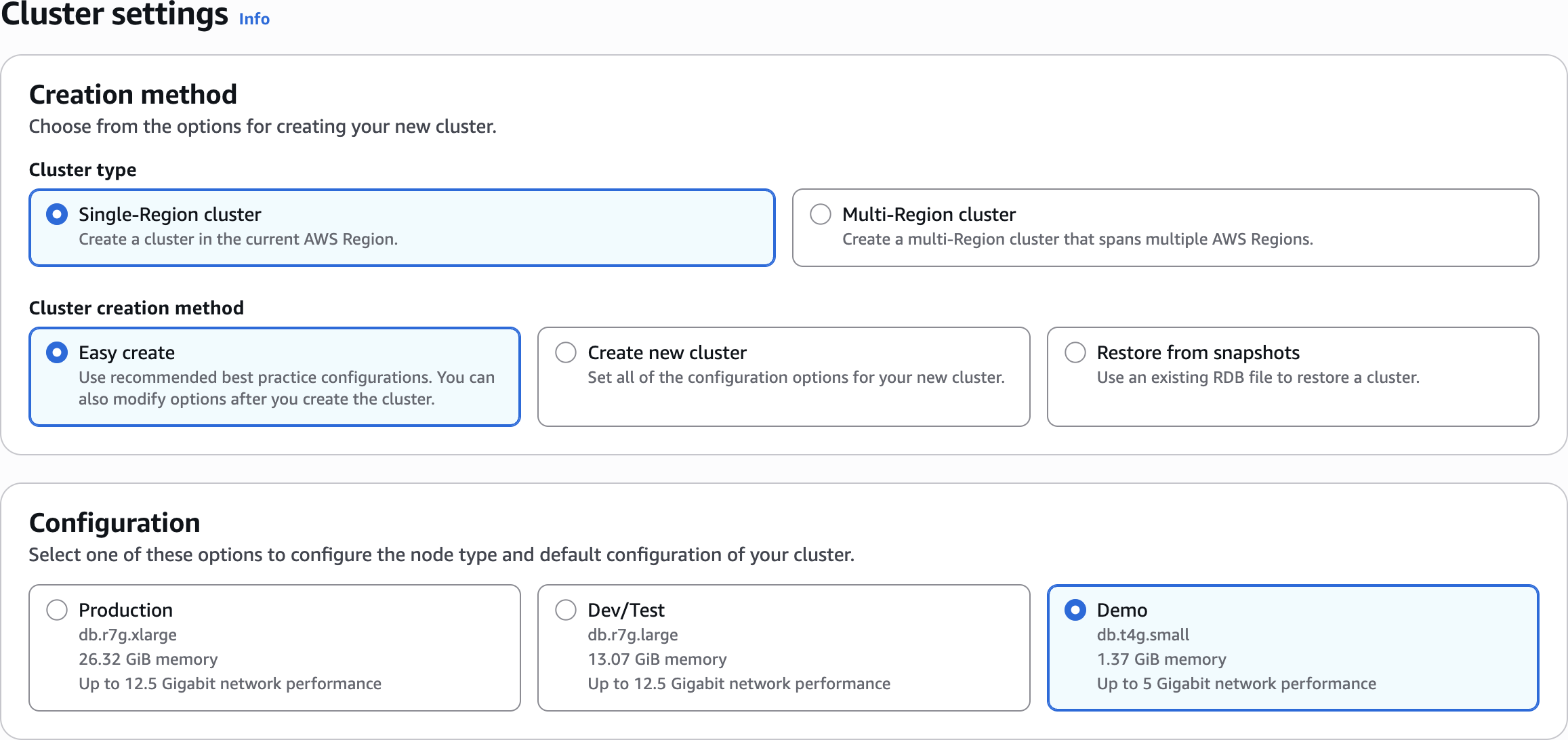This screenshot has width=1568, height=740.
Task: Open the Info link beside Cluster settings
Action: pyautogui.click(x=254, y=19)
